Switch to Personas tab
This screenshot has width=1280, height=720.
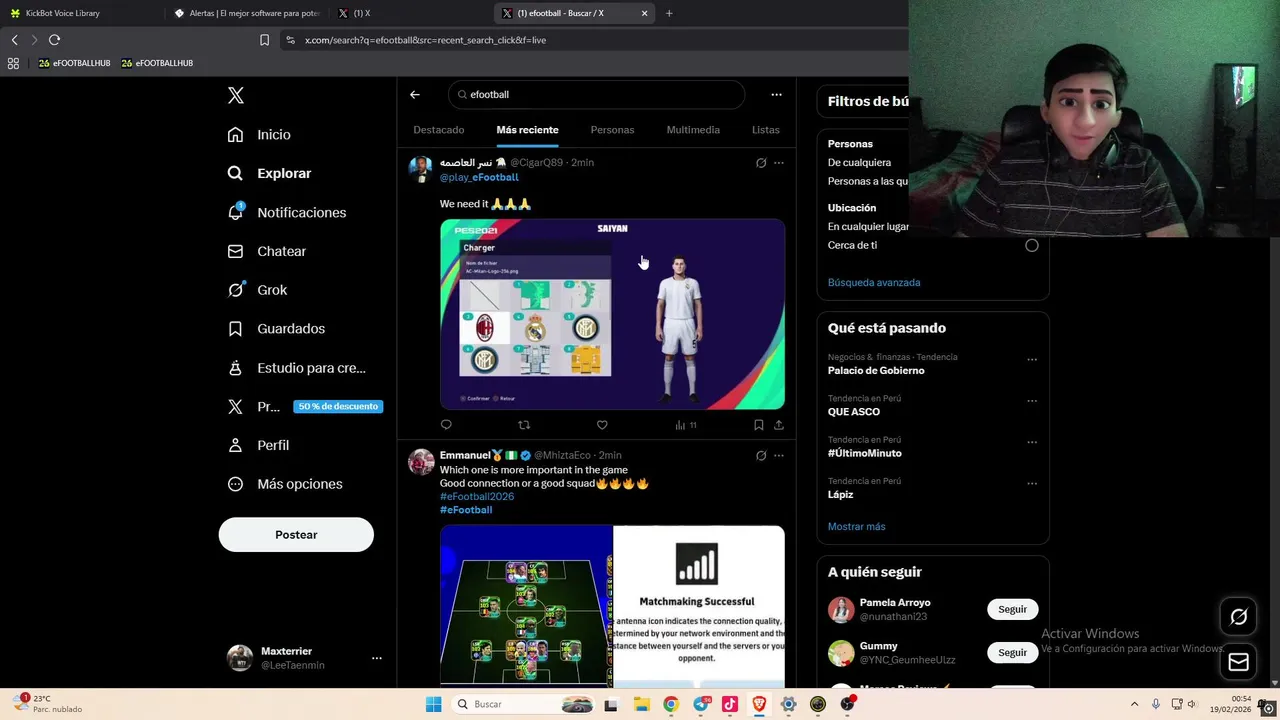[x=612, y=130]
